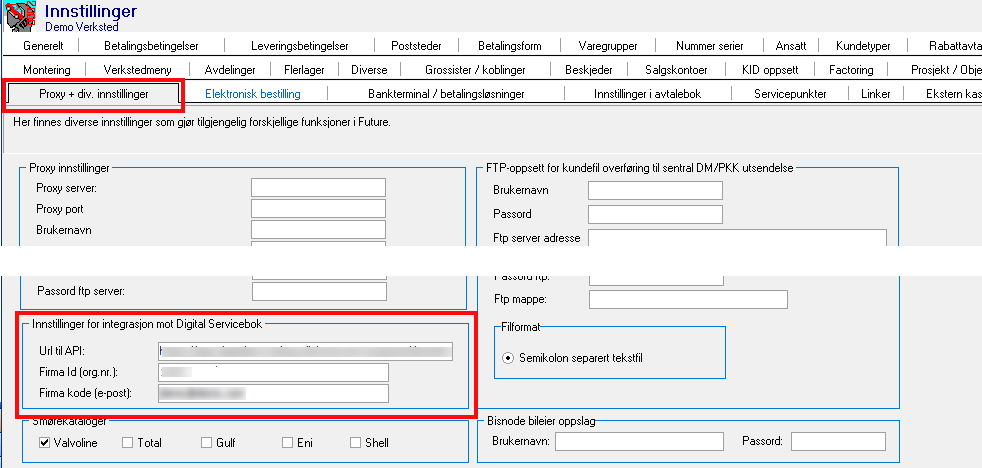The width and height of the screenshot is (982, 468).
Task: Select the Avdelinger tab
Action: click(231, 70)
